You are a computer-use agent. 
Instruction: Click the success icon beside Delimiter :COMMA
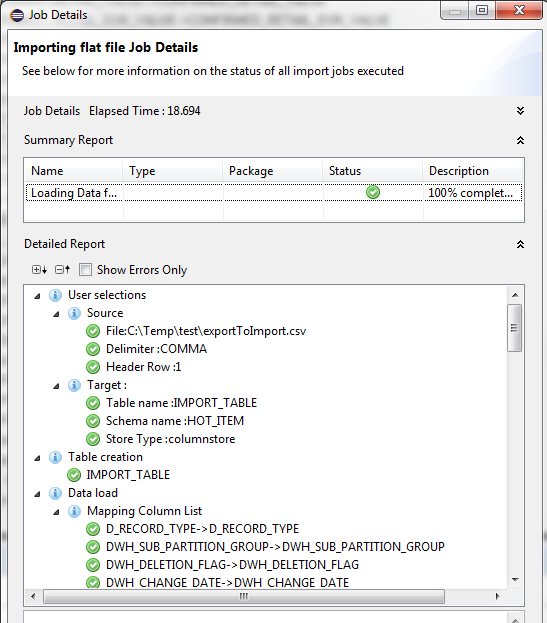(93, 349)
